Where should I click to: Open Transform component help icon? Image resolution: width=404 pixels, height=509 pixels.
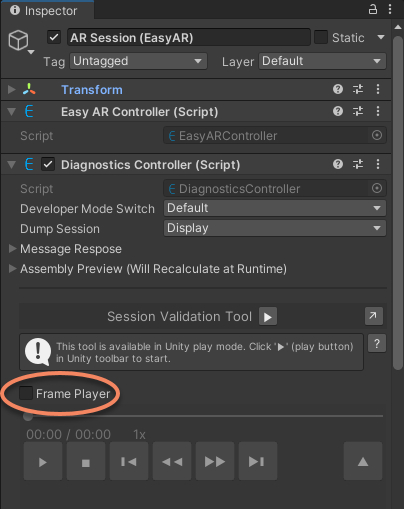point(338,89)
